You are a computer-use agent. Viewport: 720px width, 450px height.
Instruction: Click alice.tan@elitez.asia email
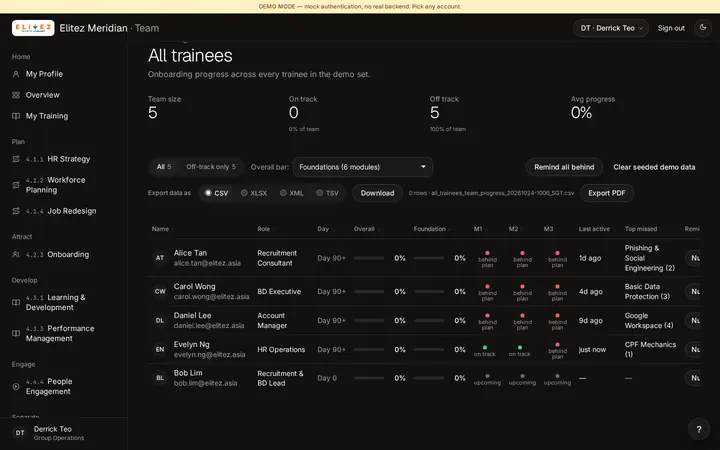point(207,263)
